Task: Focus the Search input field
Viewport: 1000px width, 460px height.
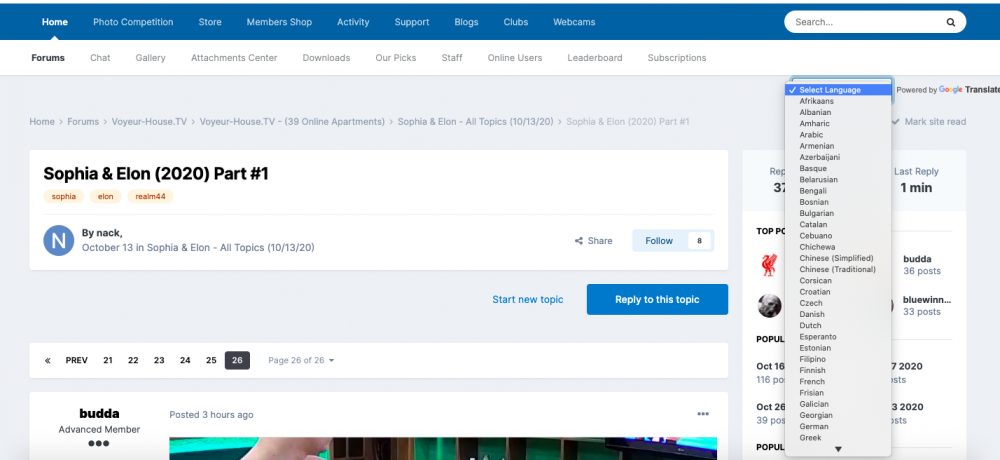Action: pyautogui.click(x=862, y=22)
